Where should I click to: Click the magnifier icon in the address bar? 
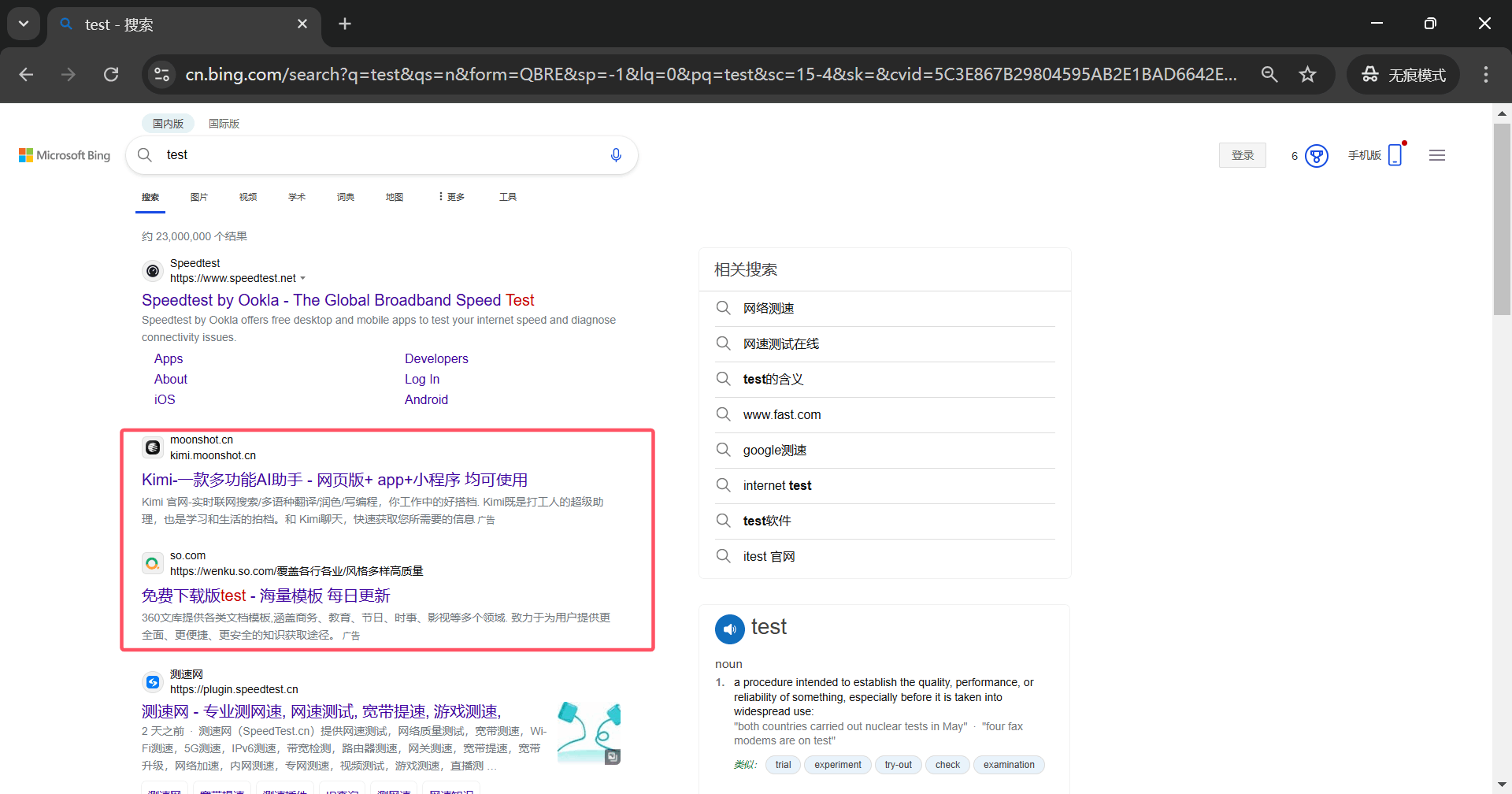(1269, 74)
